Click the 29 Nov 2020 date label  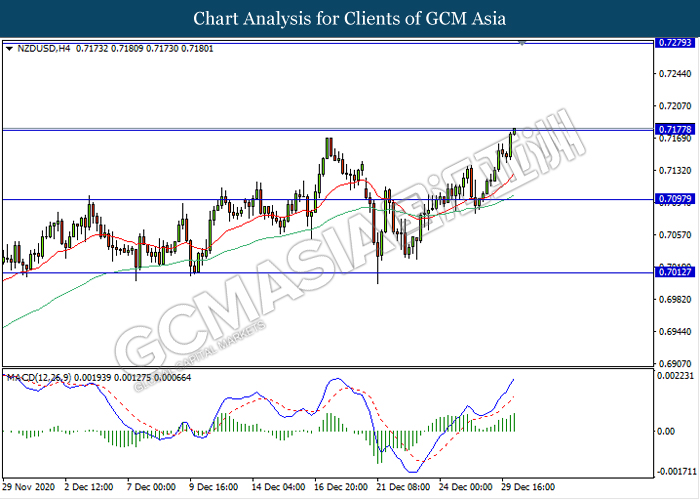tap(27, 489)
